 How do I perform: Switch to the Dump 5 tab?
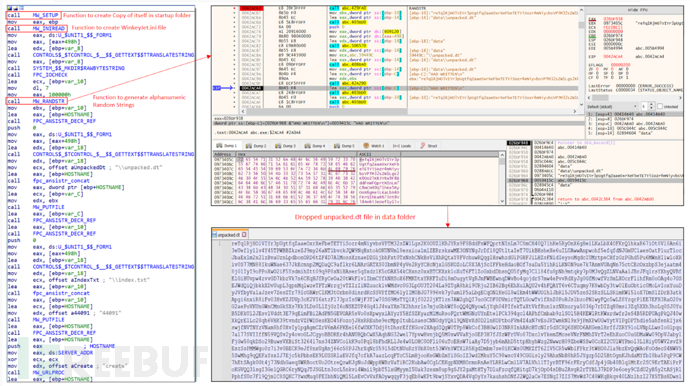[x=344, y=146]
